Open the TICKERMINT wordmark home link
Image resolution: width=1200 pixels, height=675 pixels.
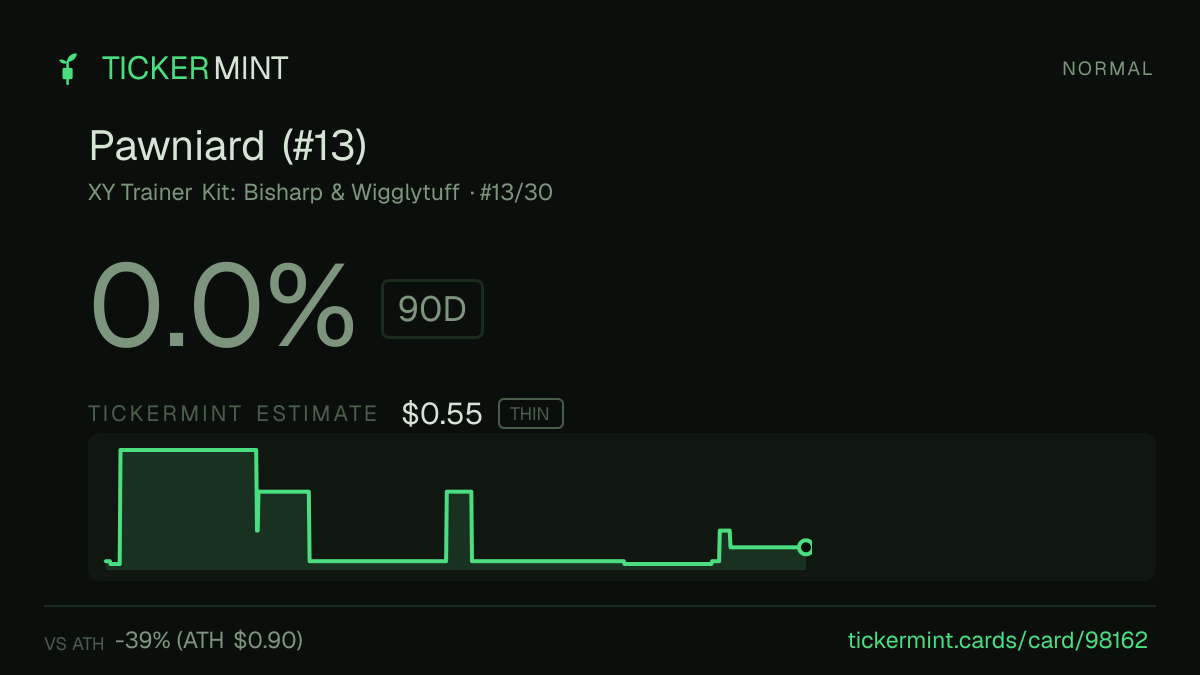click(x=195, y=68)
